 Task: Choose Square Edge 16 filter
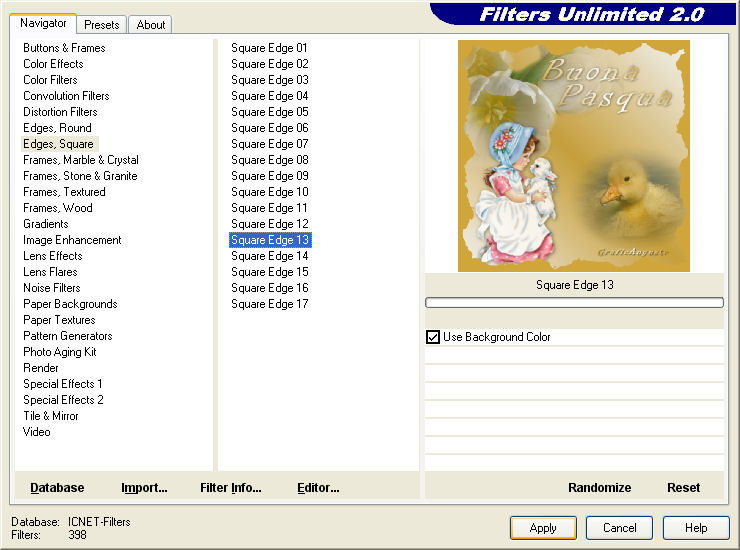[x=269, y=288]
